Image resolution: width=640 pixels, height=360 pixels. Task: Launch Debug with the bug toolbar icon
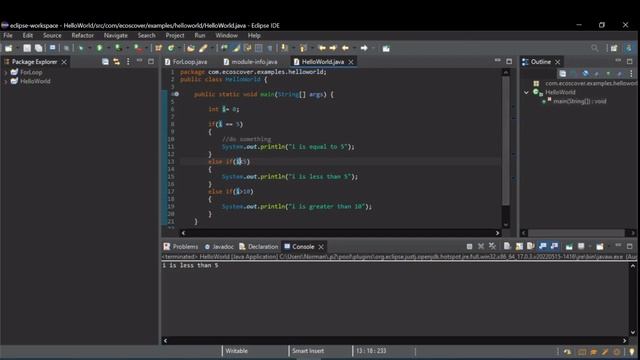(x=81, y=49)
